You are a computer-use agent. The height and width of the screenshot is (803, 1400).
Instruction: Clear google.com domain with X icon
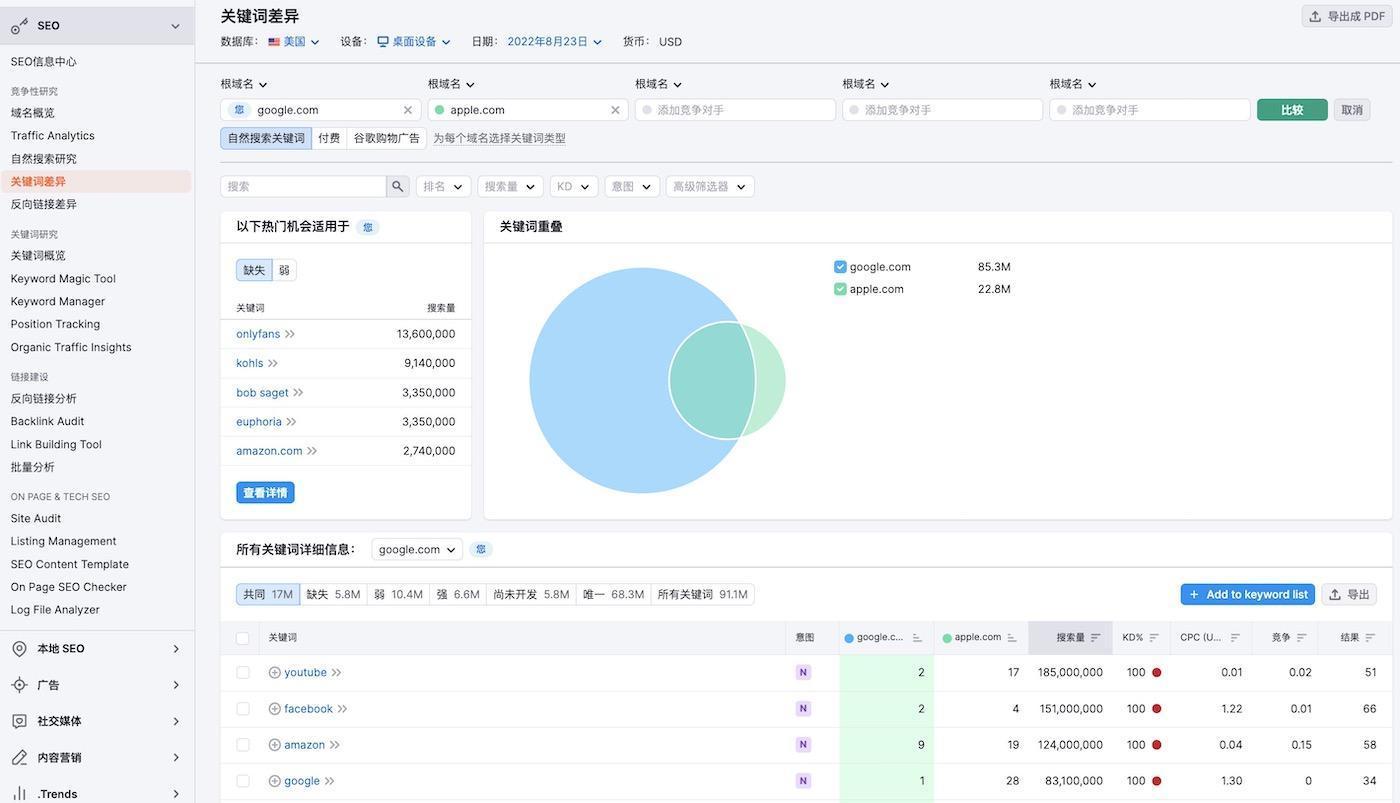tap(408, 110)
